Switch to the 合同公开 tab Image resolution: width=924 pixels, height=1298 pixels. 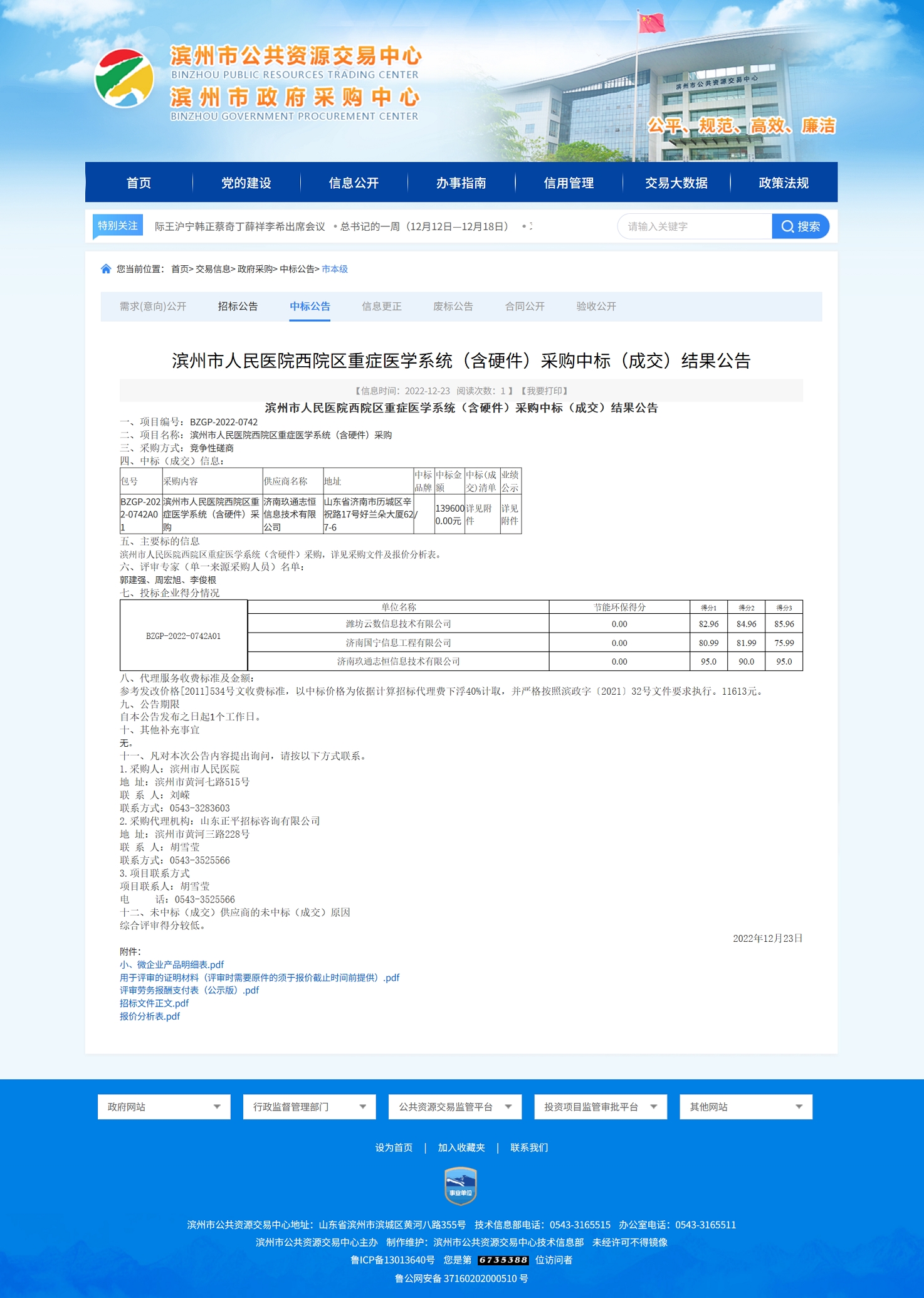525,307
